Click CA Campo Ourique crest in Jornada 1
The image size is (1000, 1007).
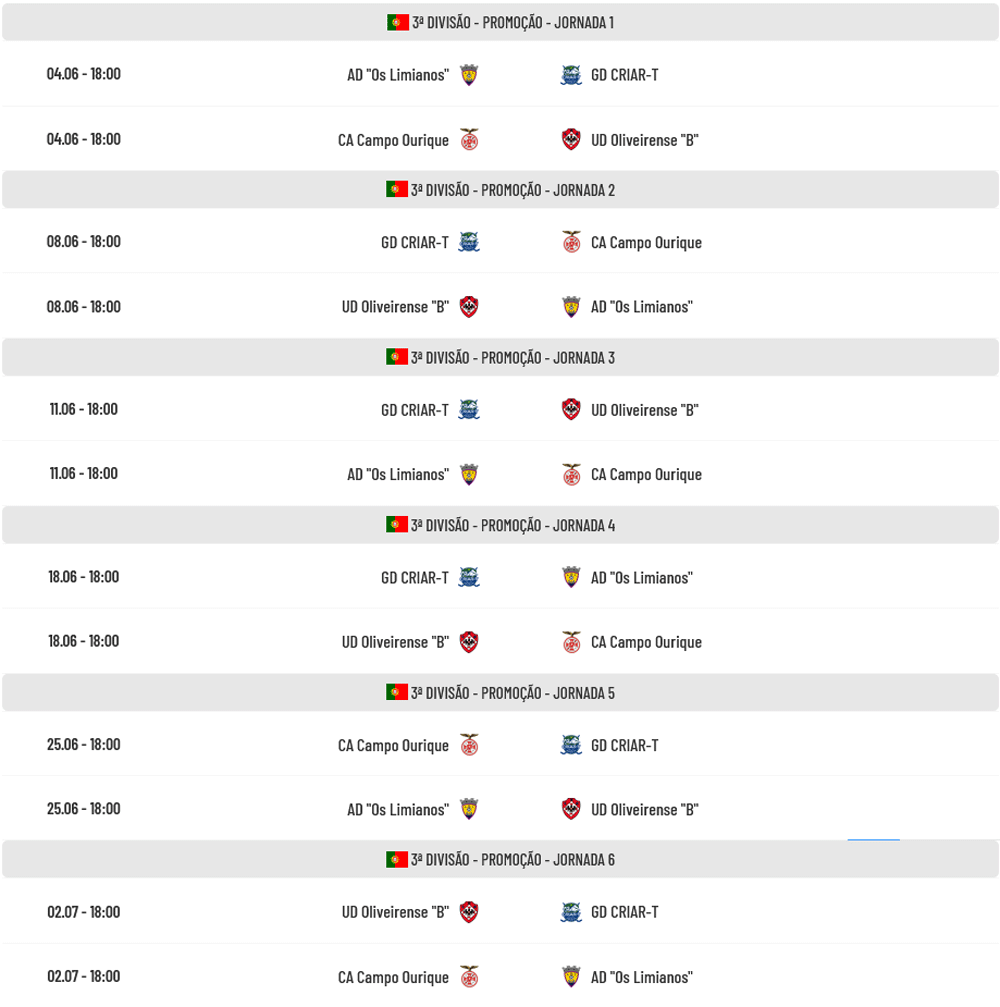[x=469, y=139]
